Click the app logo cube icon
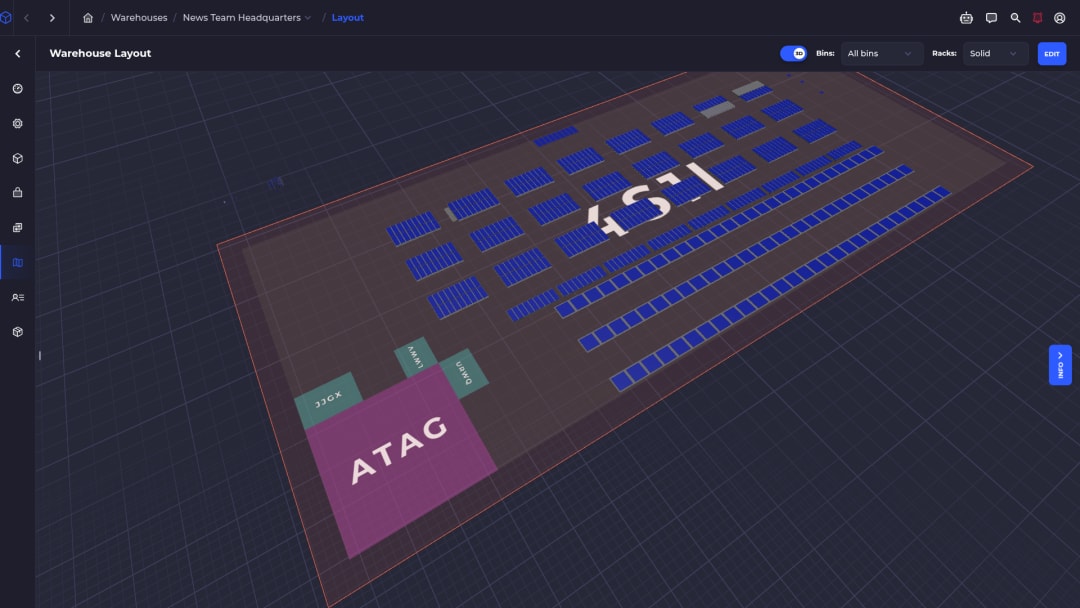This screenshot has width=1080, height=608. (6, 18)
